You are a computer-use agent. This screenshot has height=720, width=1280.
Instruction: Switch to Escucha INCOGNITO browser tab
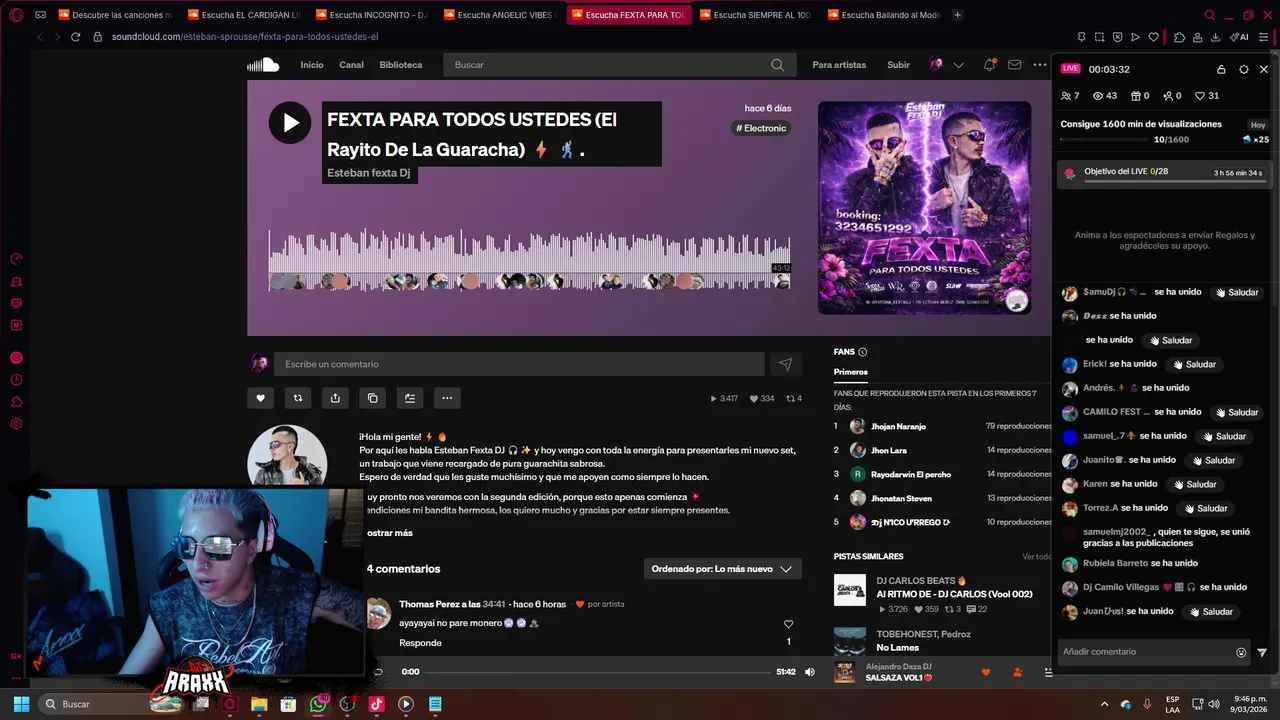point(371,15)
